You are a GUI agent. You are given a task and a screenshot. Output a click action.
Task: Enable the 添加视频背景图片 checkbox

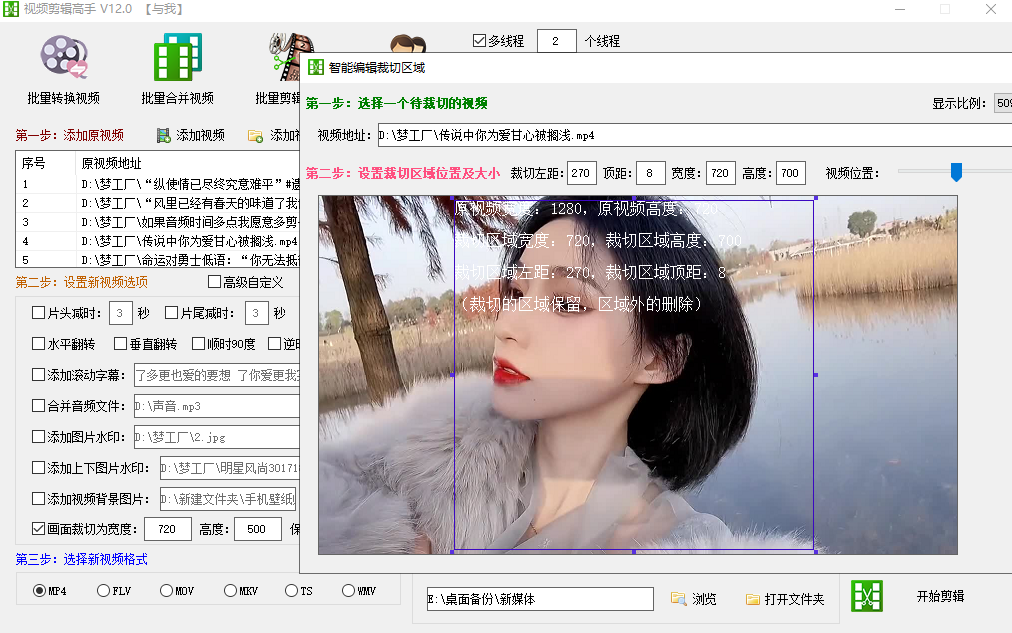(38, 498)
